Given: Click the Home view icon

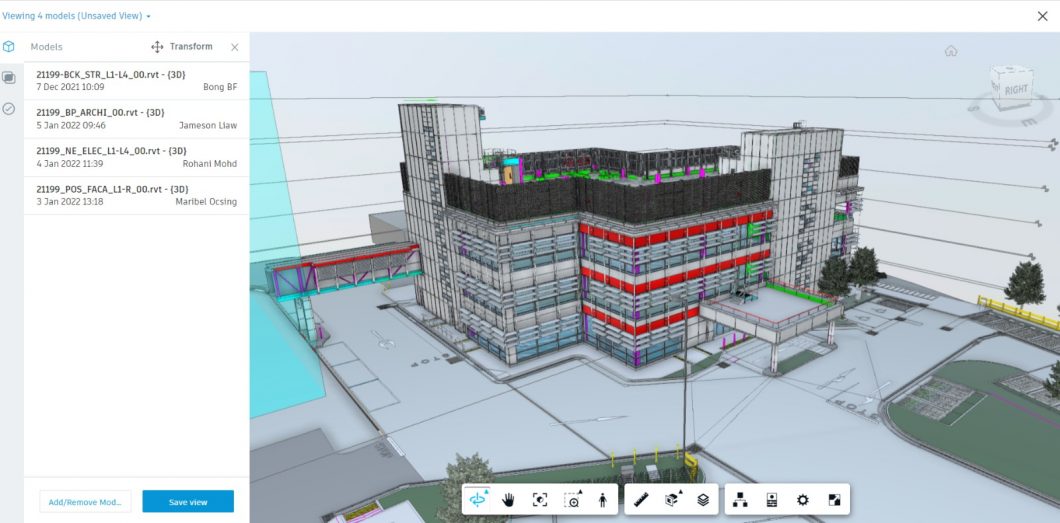Looking at the screenshot, I should tap(951, 51).
